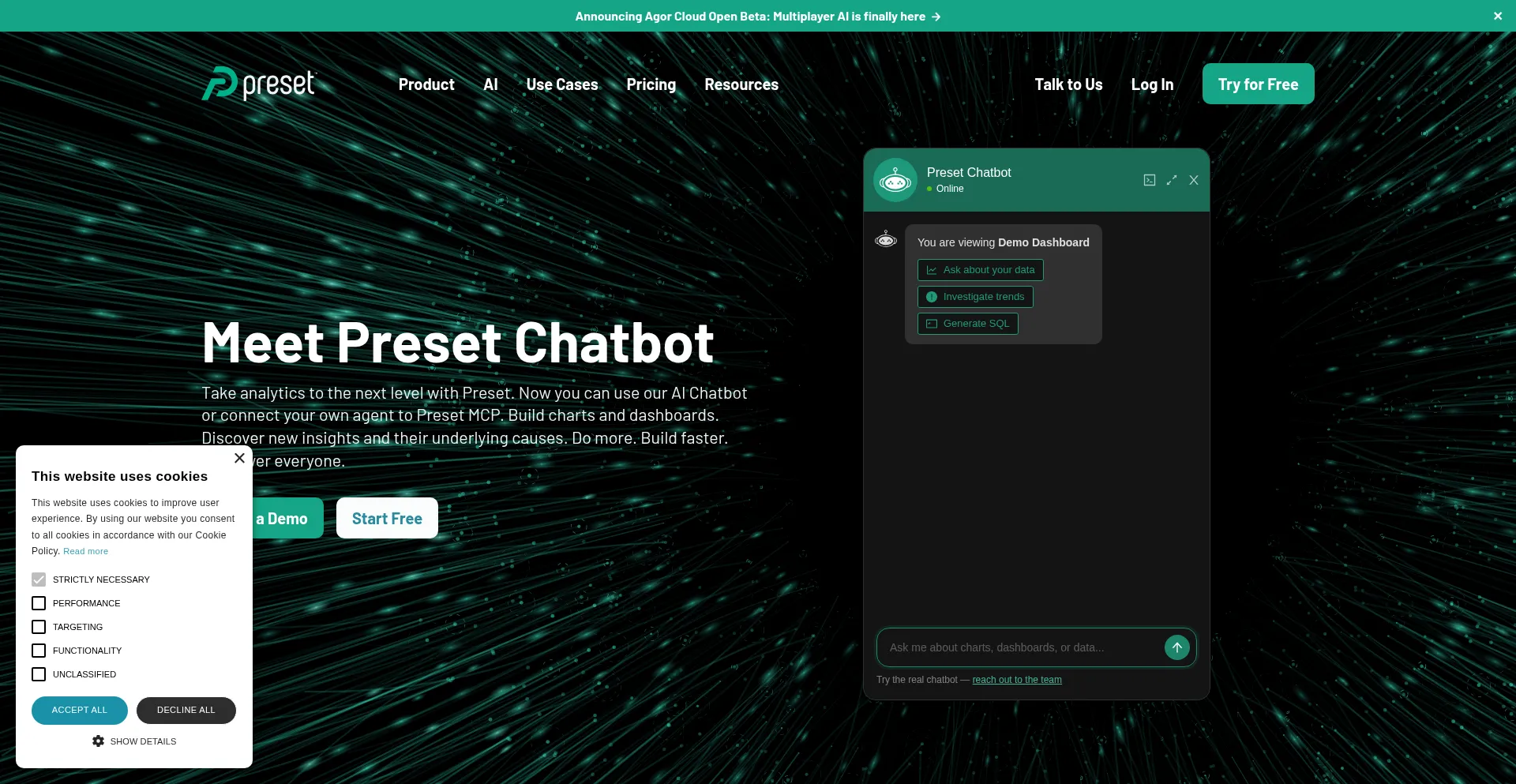
Task: Click the Try for Free button
Action: pyautogui.click(x=1258, y=84)
